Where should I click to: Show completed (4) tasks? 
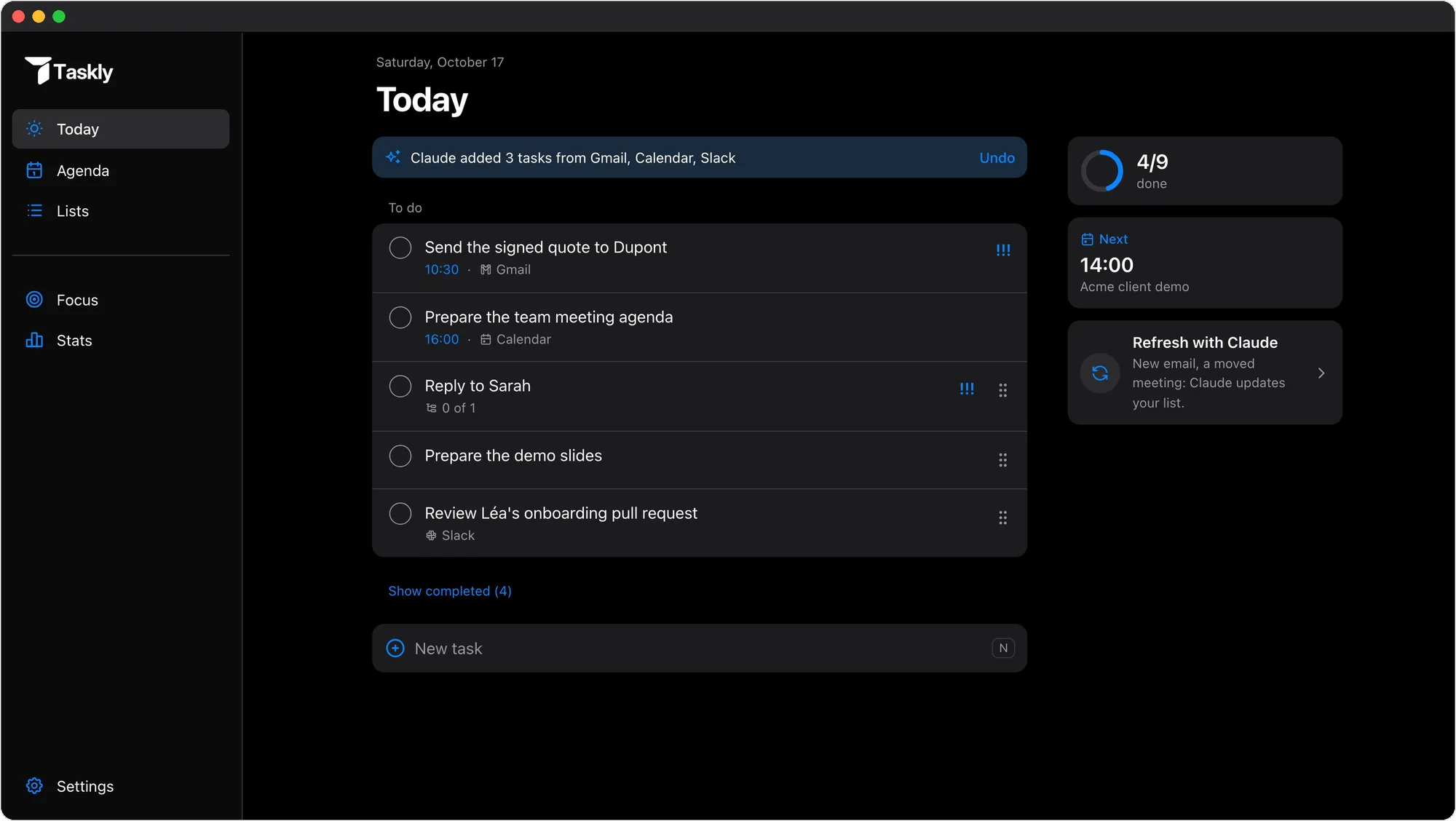(x=450, y=591)
